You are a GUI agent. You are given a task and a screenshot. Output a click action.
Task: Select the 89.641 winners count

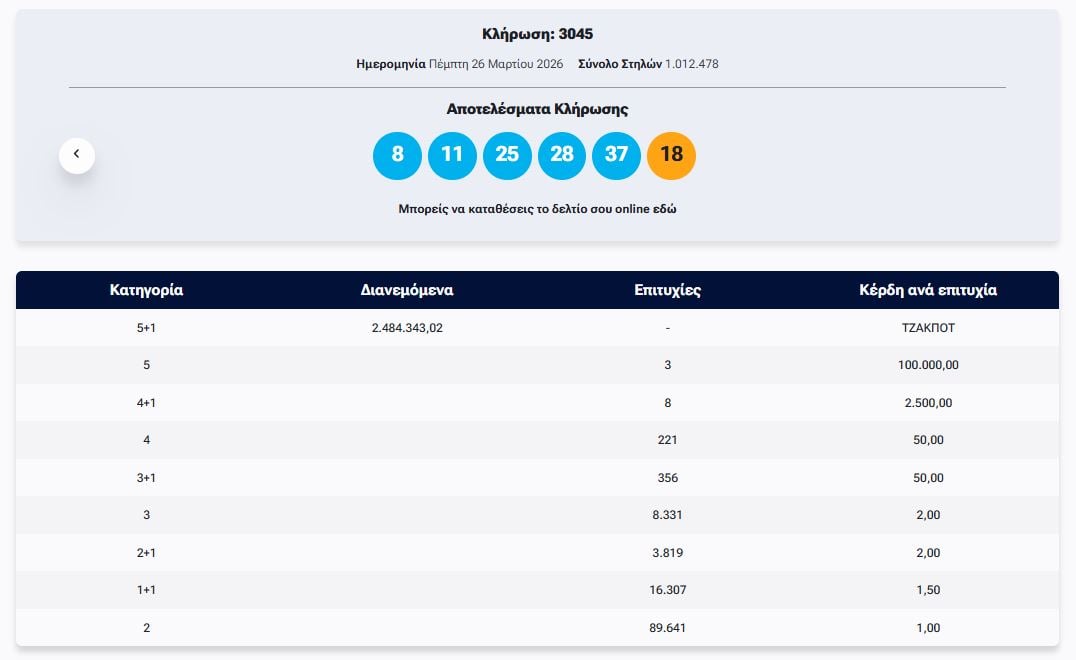coord(667,628)
